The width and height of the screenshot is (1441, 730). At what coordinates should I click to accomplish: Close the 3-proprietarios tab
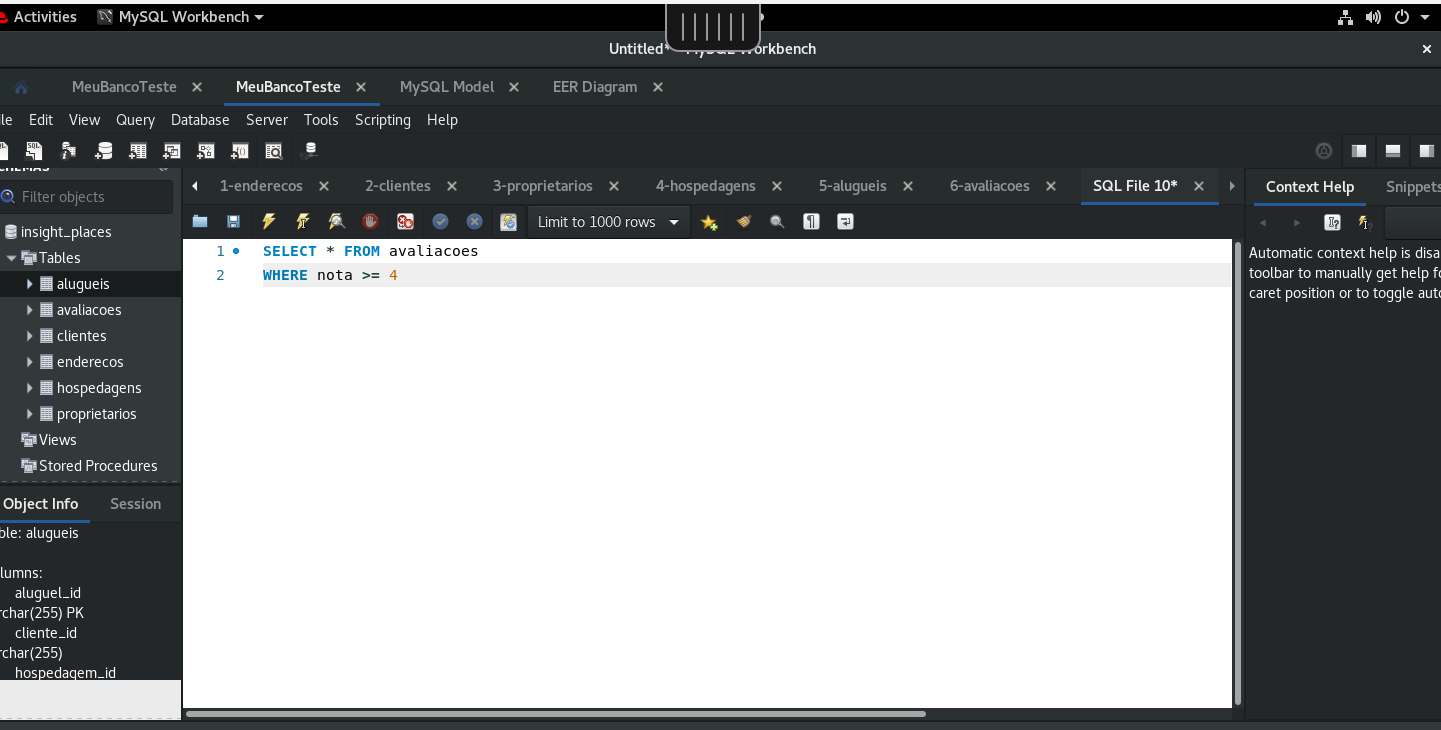614,186
